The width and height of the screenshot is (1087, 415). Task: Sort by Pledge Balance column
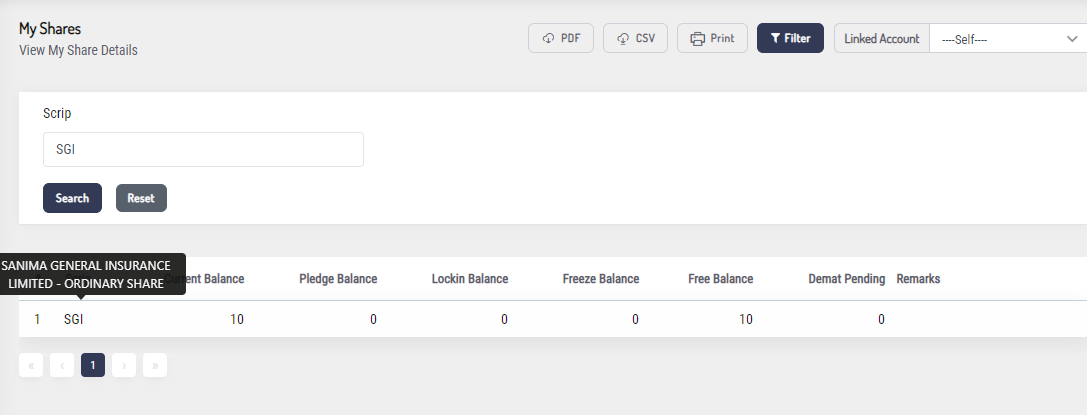338,279
